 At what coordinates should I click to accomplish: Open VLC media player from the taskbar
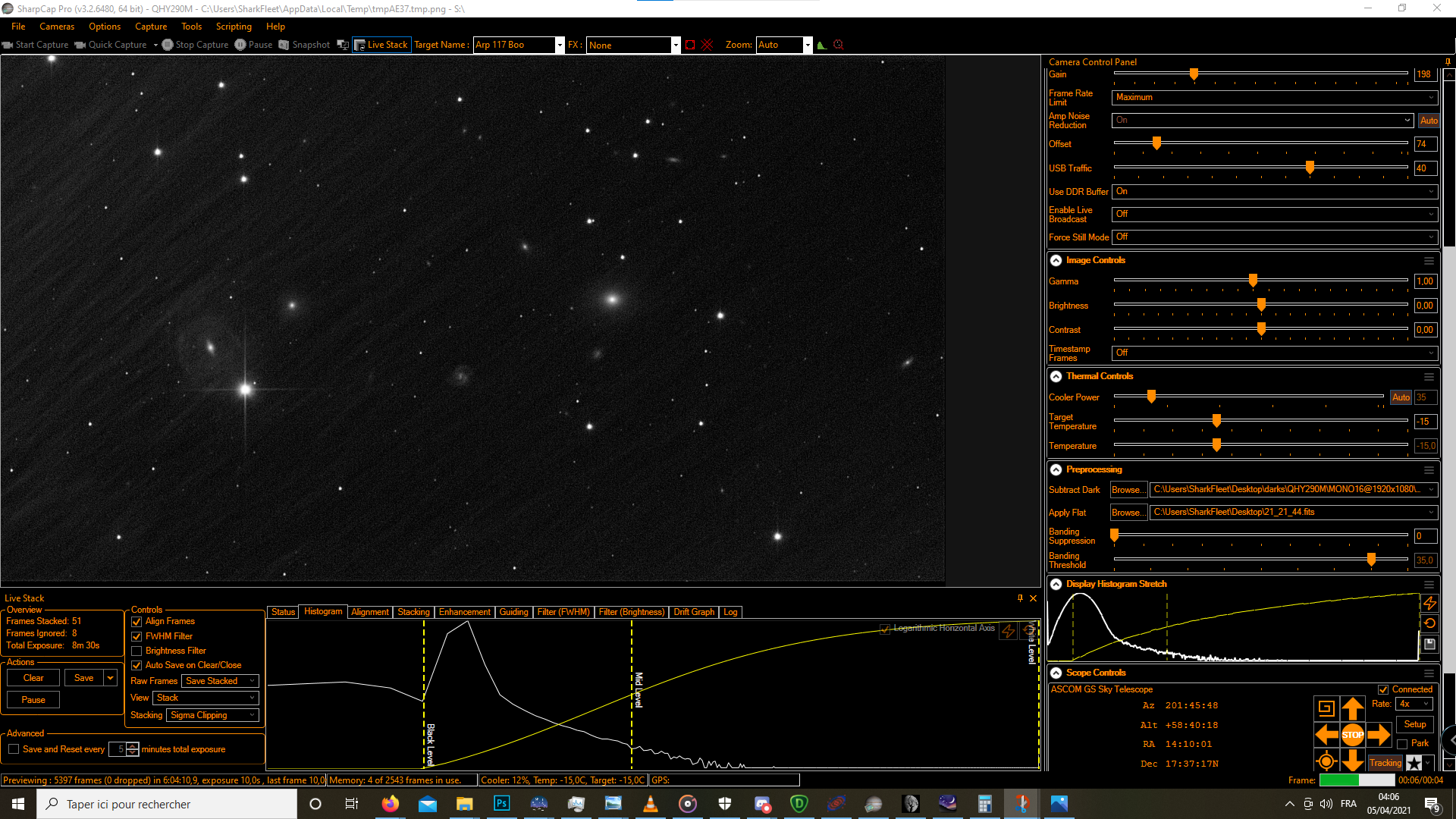click(651, 804)
